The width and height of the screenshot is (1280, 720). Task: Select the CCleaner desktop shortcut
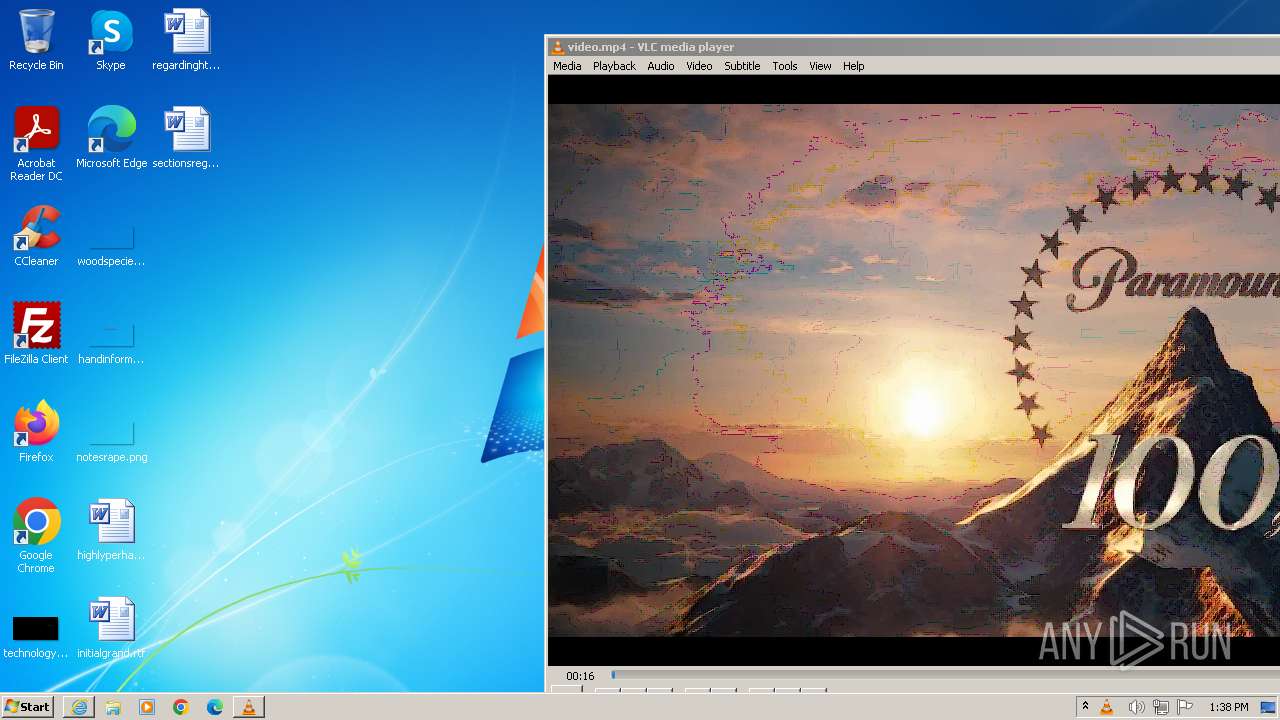click(x=36, y=236)
